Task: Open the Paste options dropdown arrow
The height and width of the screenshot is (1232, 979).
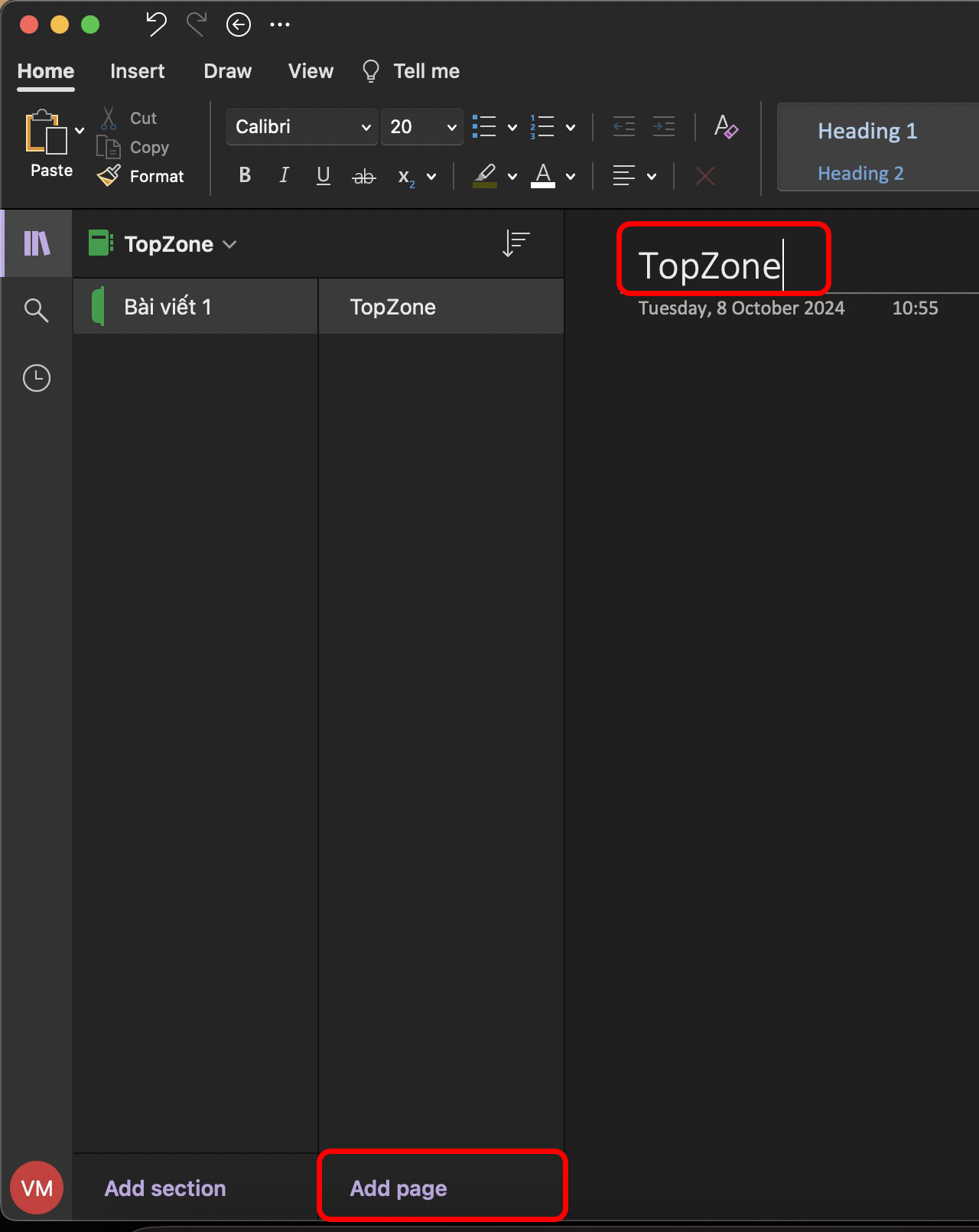Action: coord(80,130)
